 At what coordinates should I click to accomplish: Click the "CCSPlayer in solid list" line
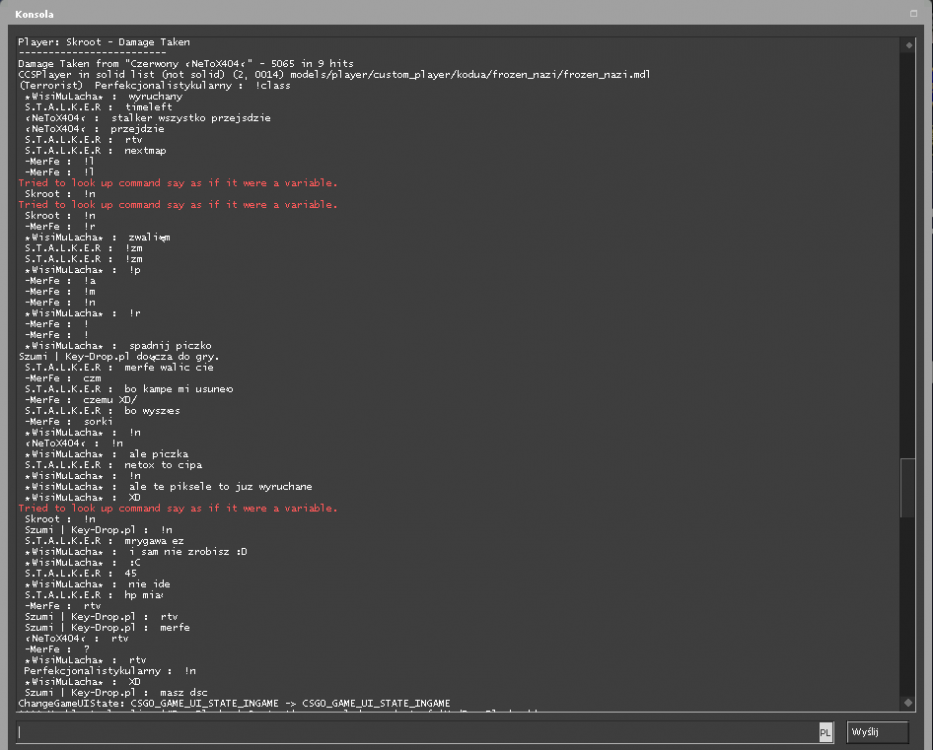334,74
